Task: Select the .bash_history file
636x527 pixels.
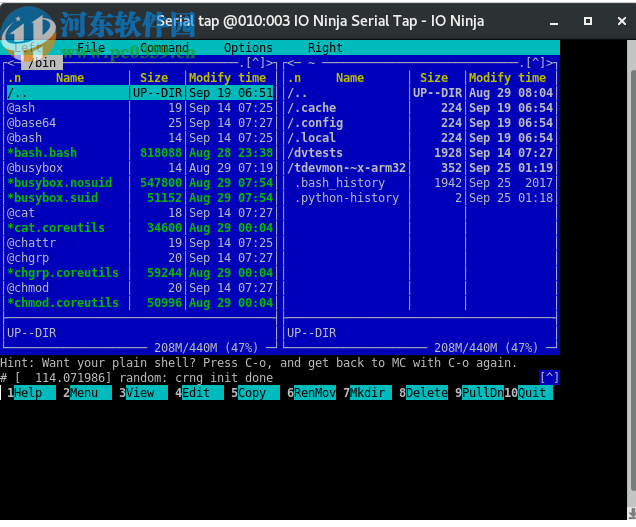Action: coord(420,183)
